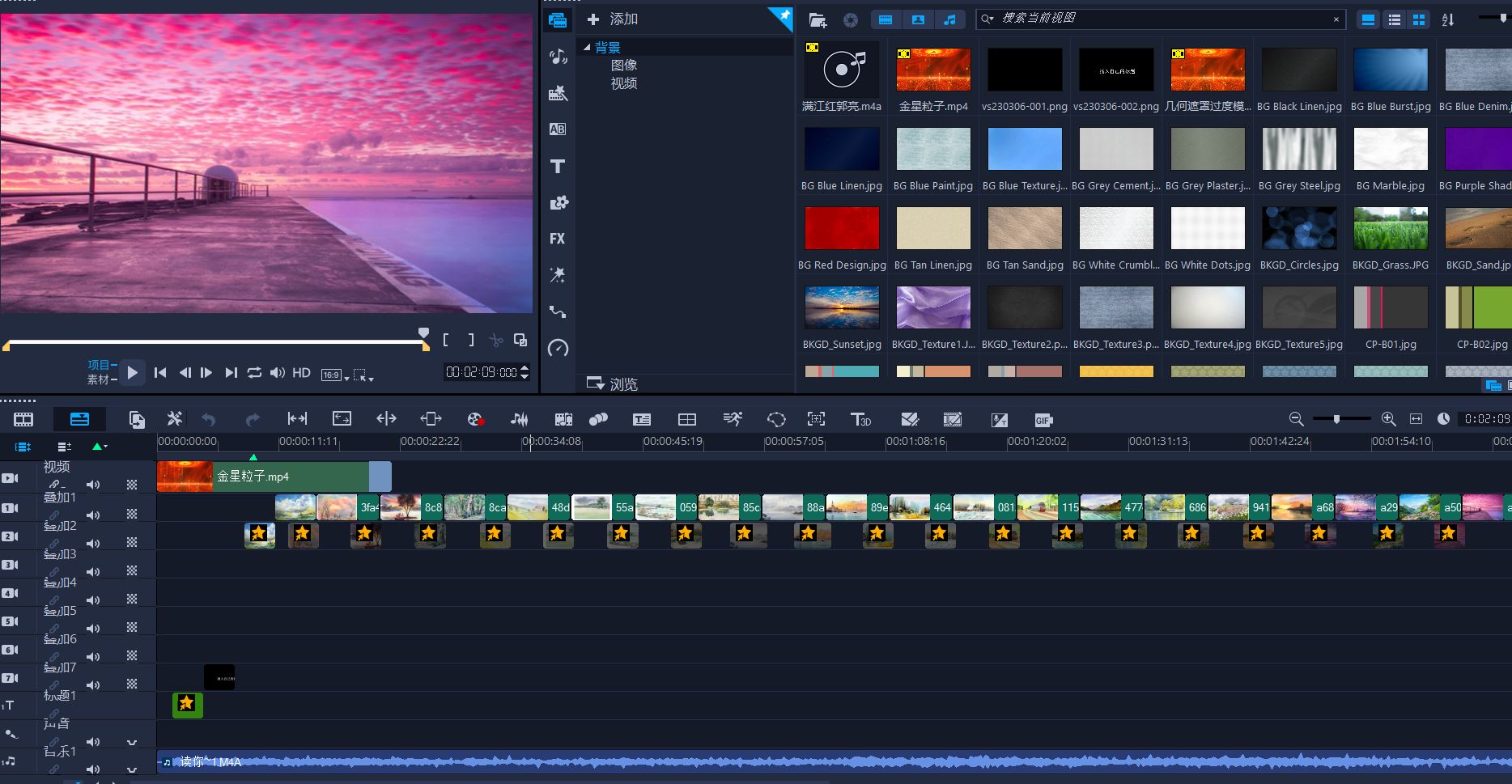Viewport: 1512px width, 784px height.
Task: Switch preview to 素材 clip mode
Action: click(98, 379)
